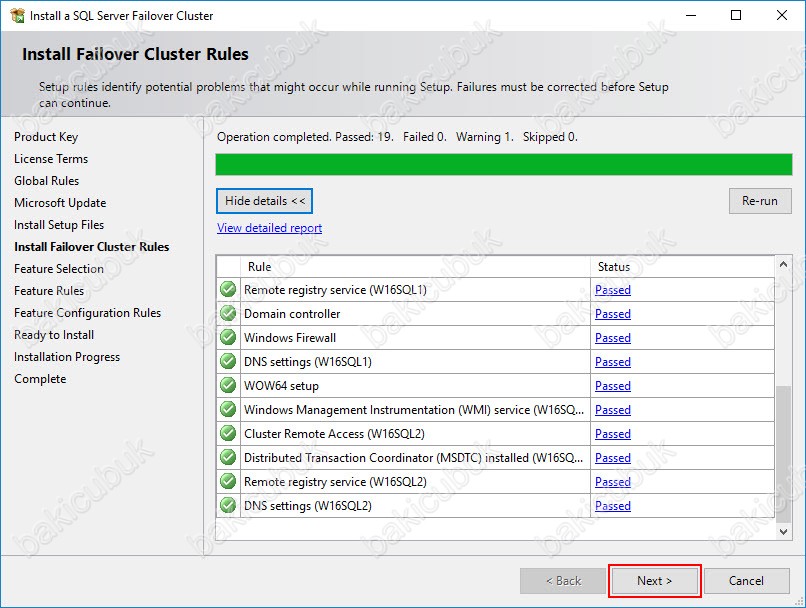806x608 pixels.
Task: Click the SQL Server installer title bar icon
Action: (17, 15)
